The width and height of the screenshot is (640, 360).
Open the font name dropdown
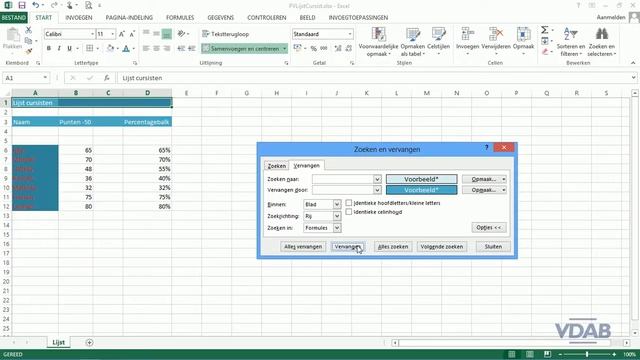pos(93,34)
